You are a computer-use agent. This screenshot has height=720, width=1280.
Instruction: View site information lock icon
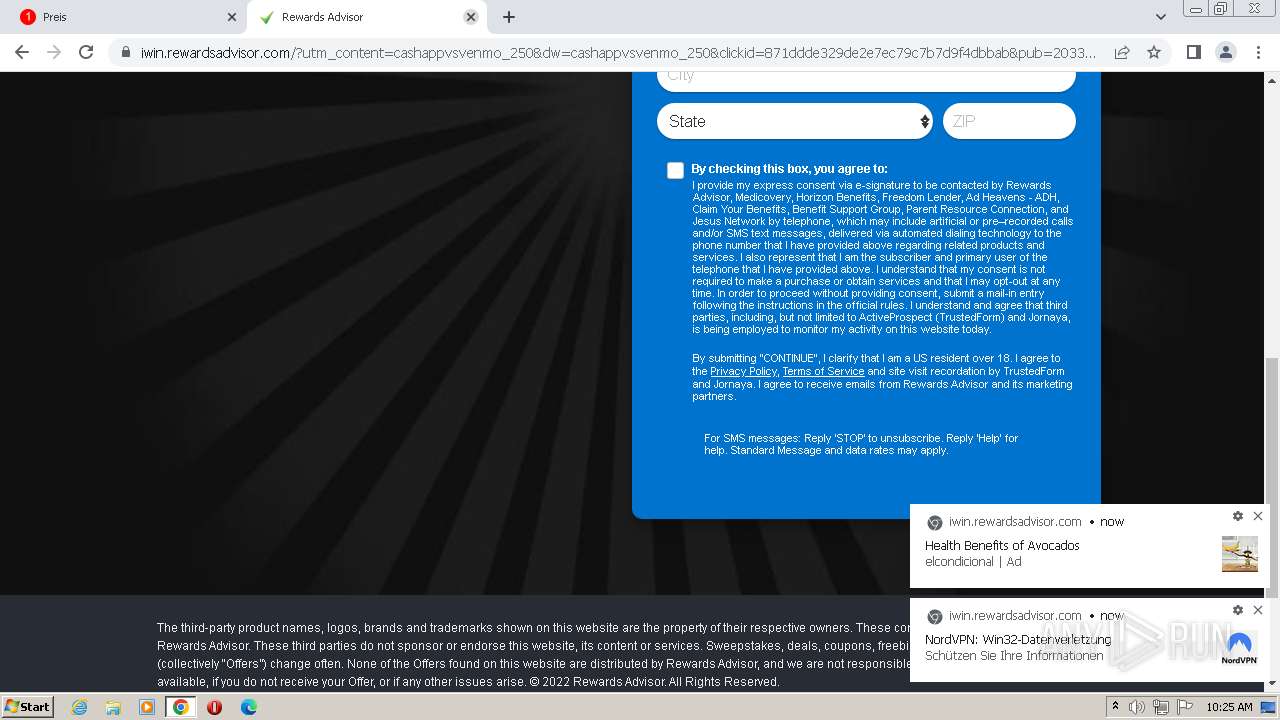coord(125,52)
